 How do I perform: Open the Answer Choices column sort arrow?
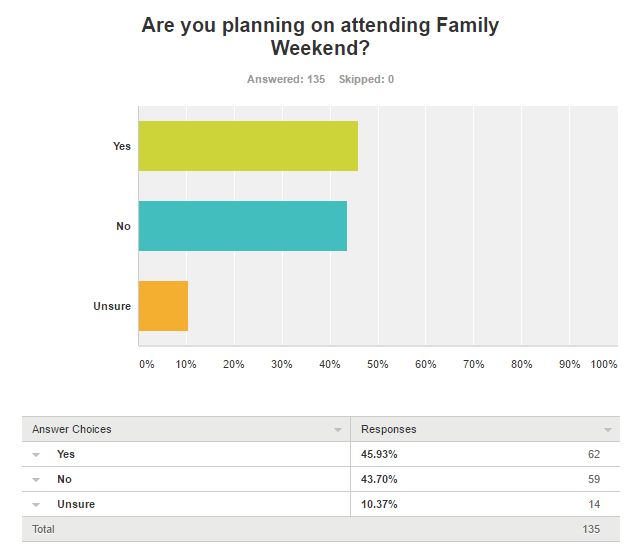(x=338, y=430)
